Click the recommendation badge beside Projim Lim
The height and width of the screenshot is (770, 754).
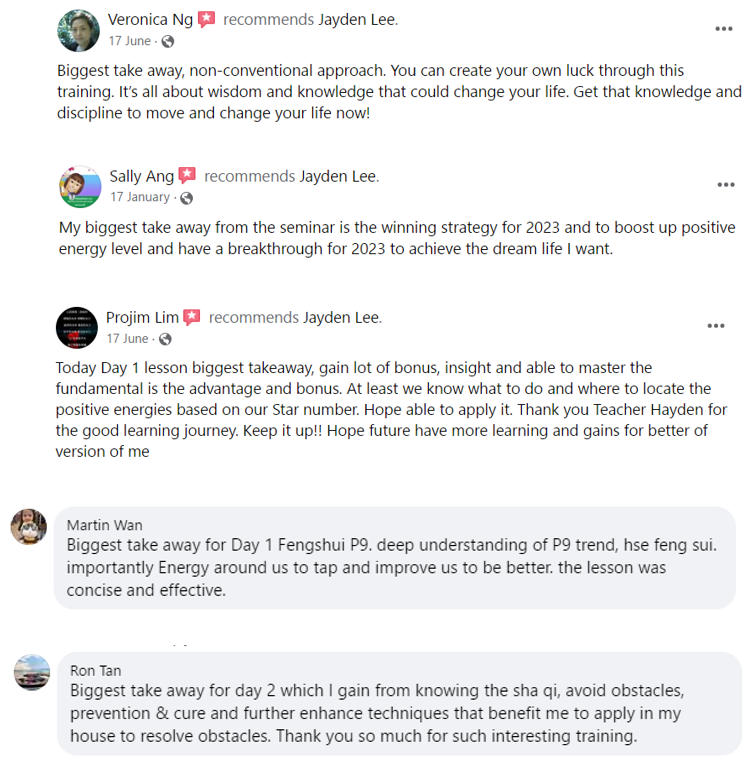192,318
